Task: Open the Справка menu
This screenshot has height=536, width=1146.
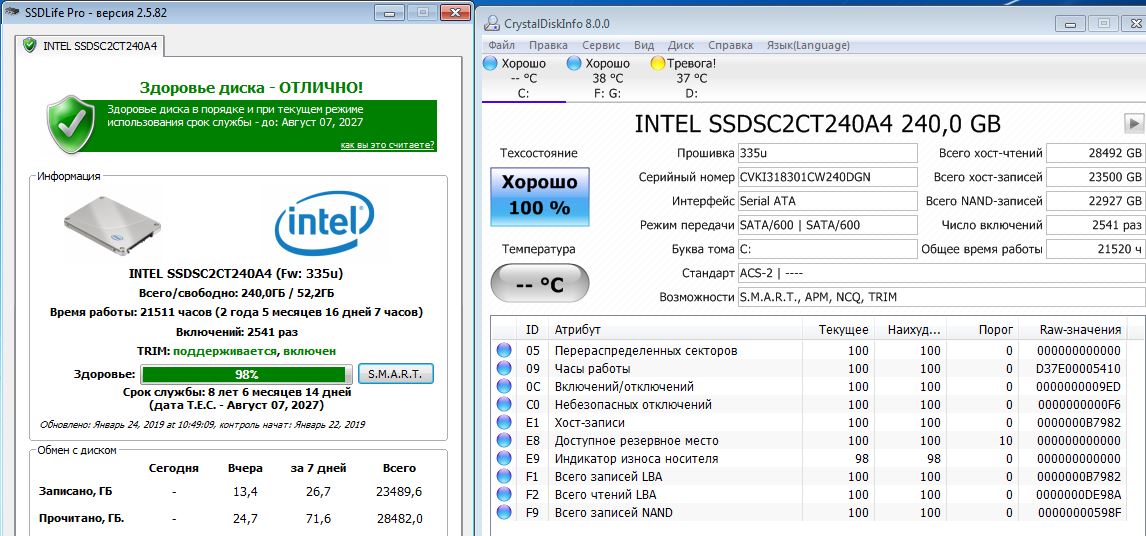Action: coord(730,45)
